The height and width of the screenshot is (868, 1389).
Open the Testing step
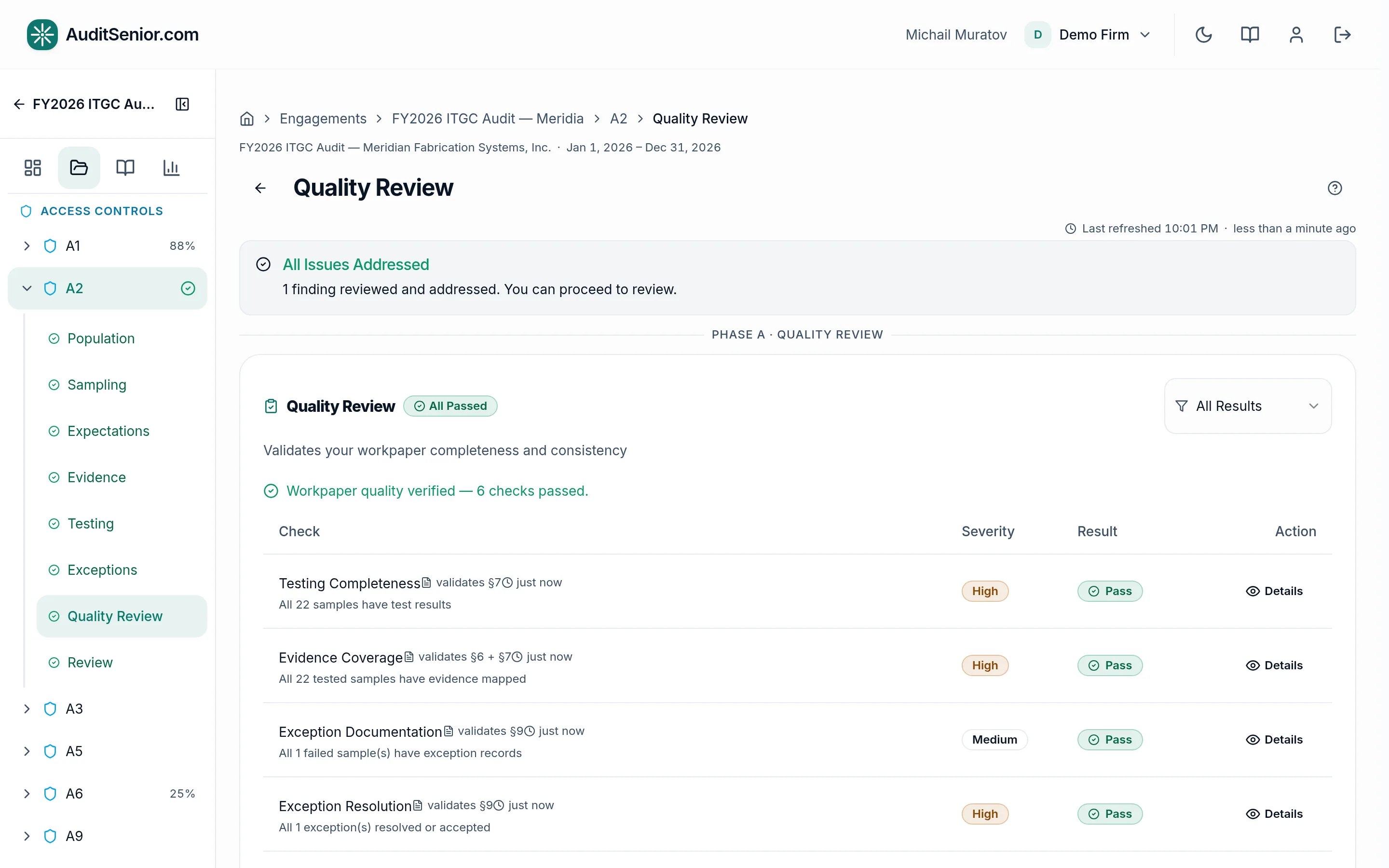click(x=122, y=524)
